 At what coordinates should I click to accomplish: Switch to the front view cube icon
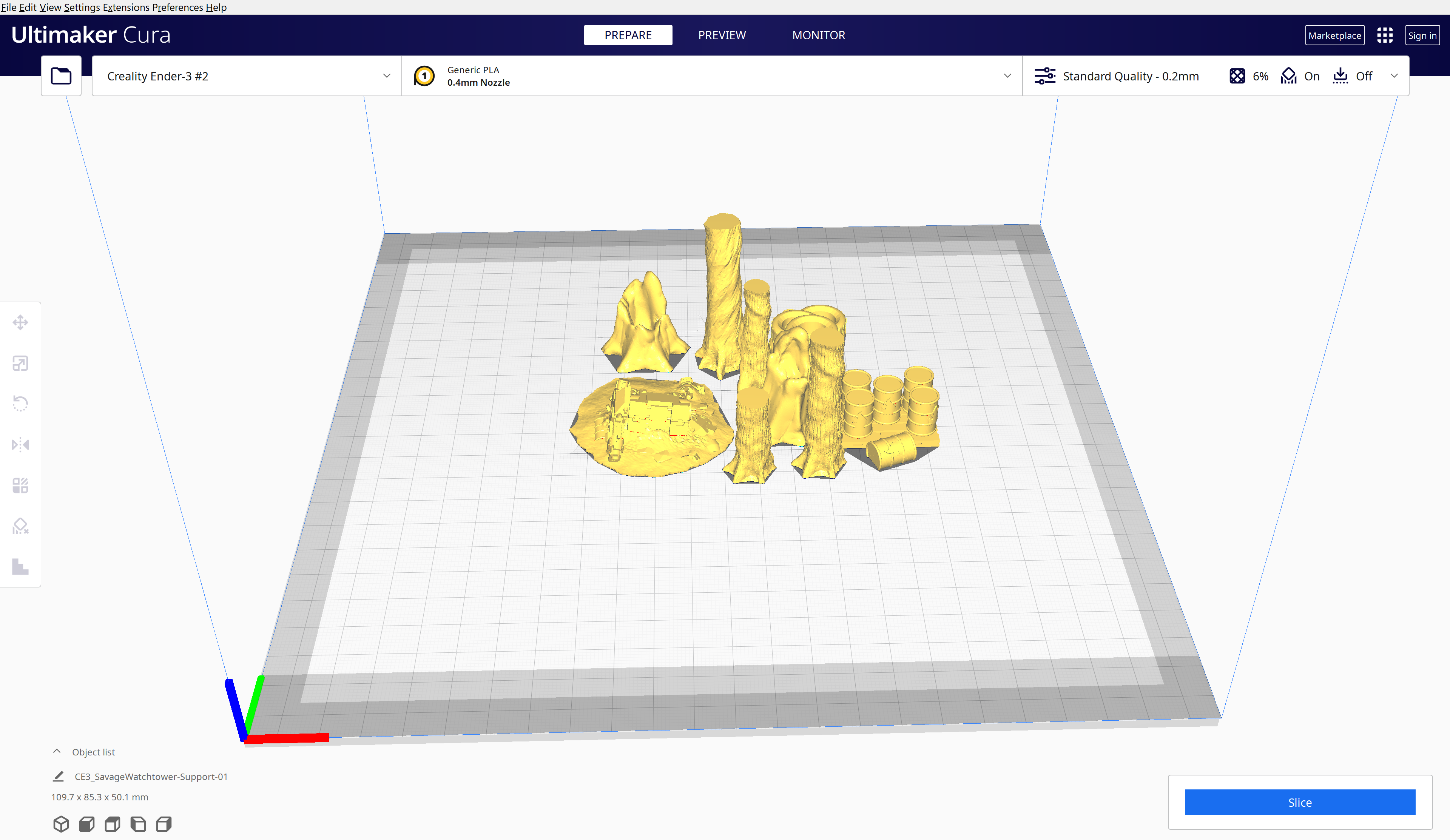click(87, 824)
